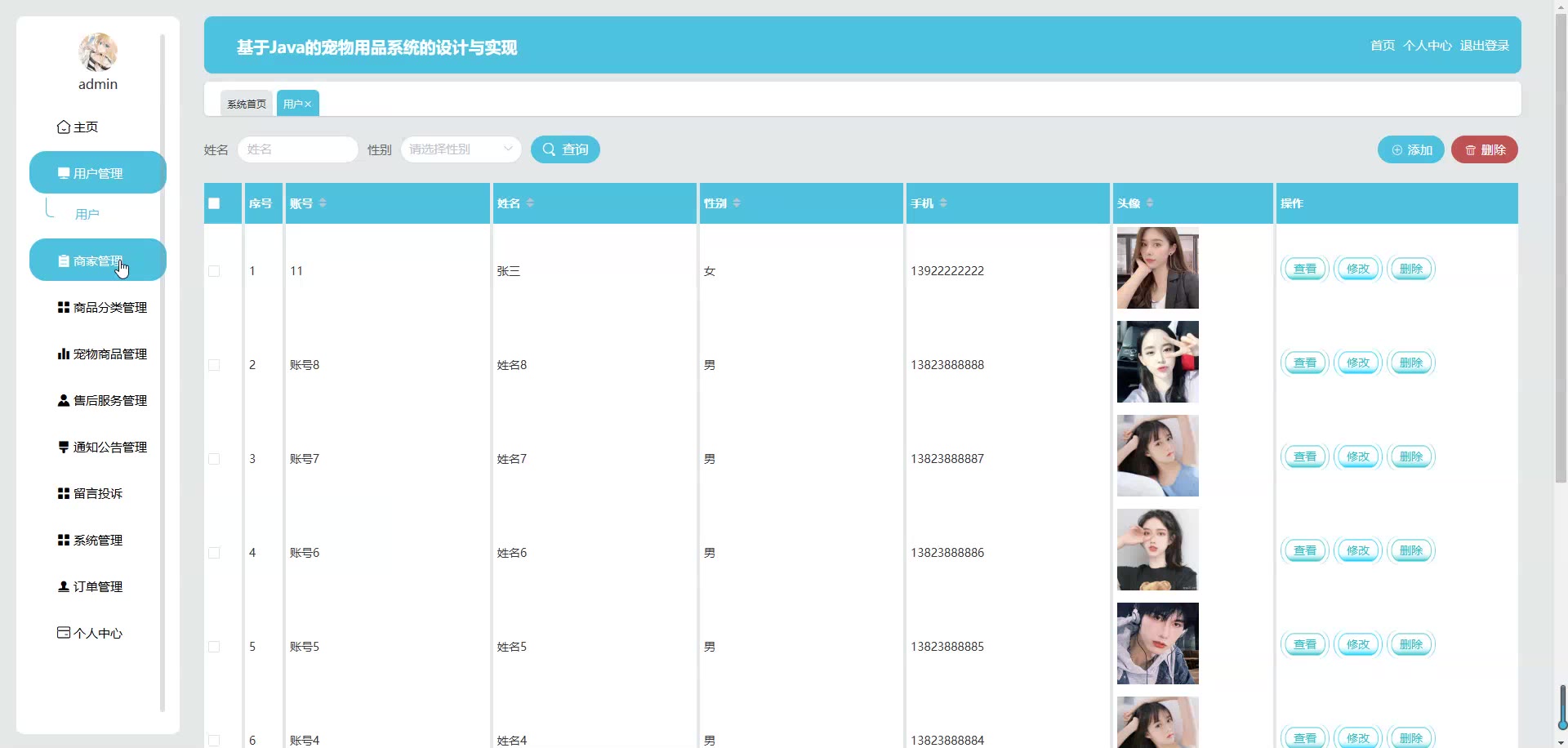
Task: Expand the 宠物商品管理 sidebar menu
Action: click(x=98, y=354)
